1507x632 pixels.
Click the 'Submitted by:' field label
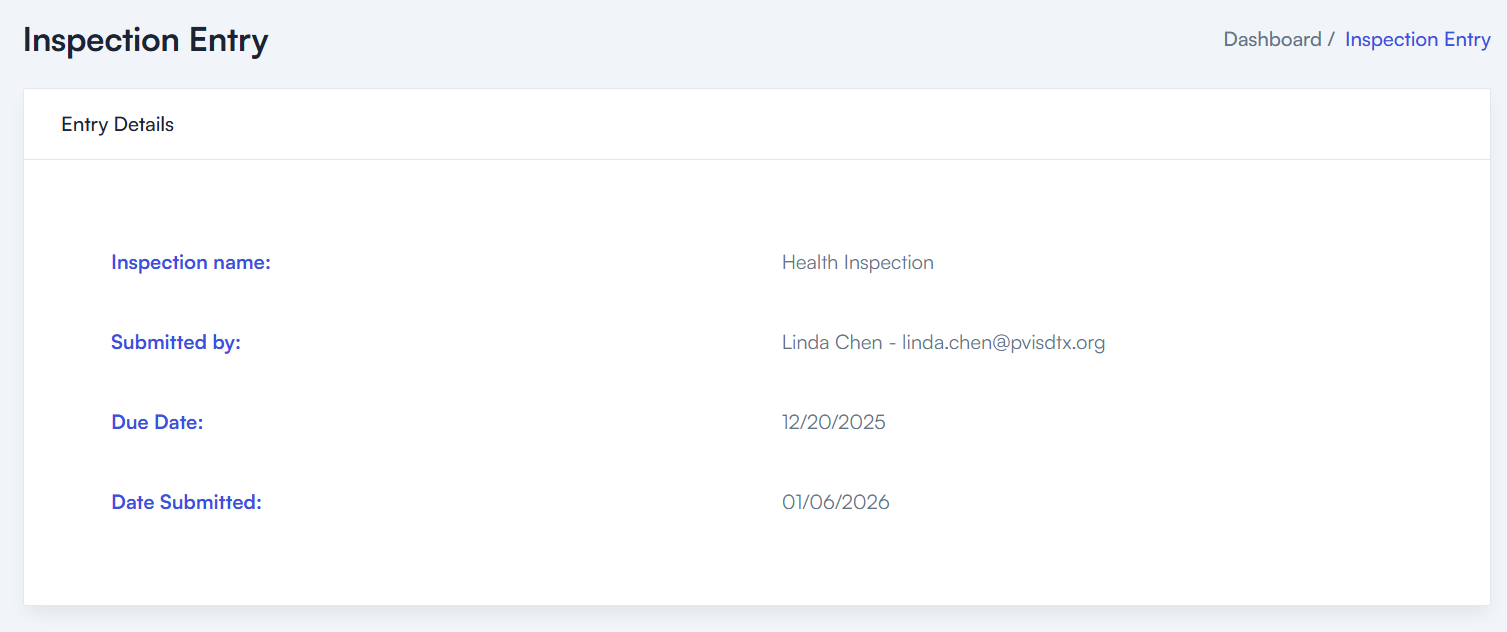pyautogui.click(x=176, y=343)
